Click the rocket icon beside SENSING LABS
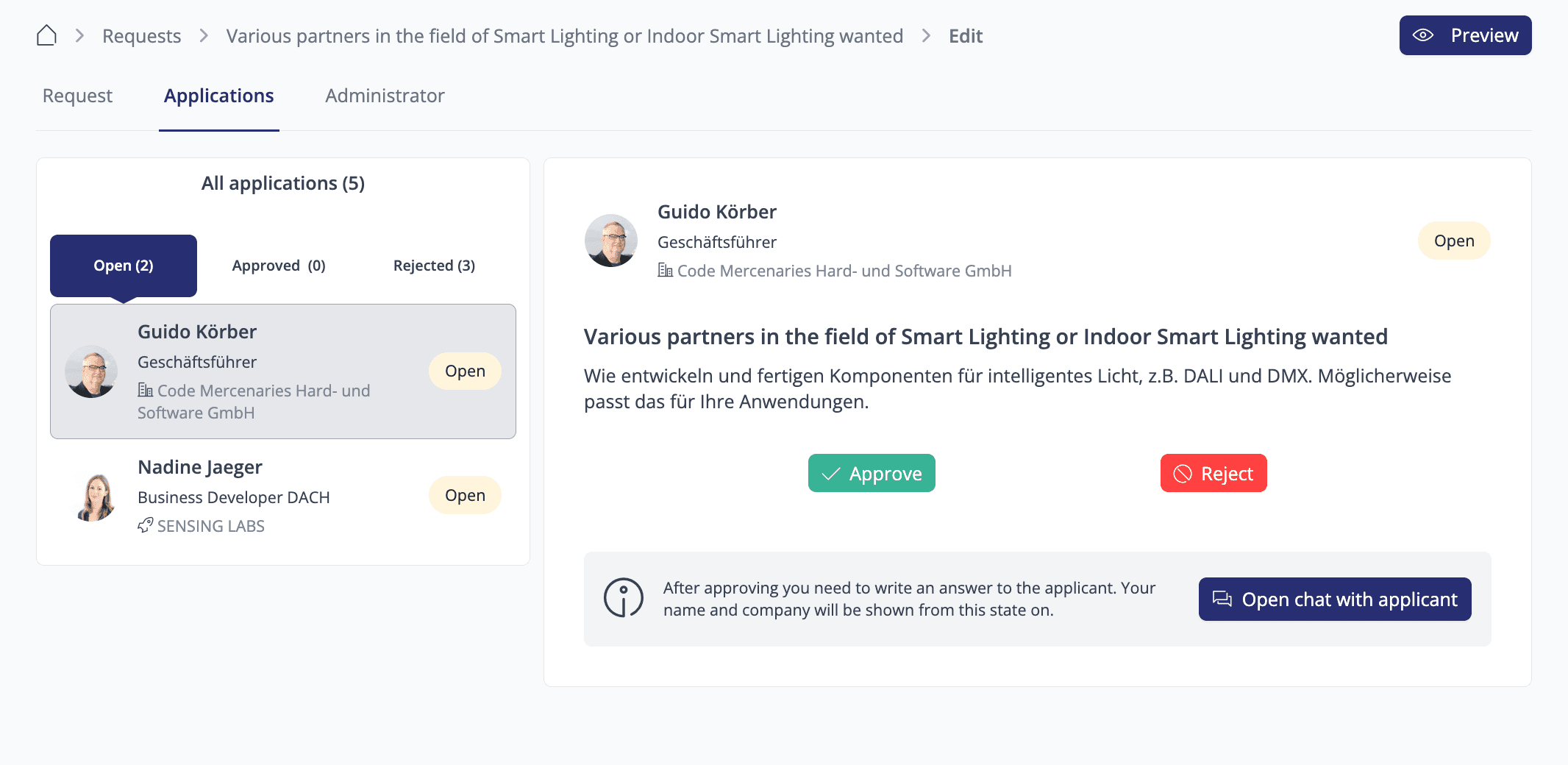This screenshot has width=1568, height=765. [145, 525]
